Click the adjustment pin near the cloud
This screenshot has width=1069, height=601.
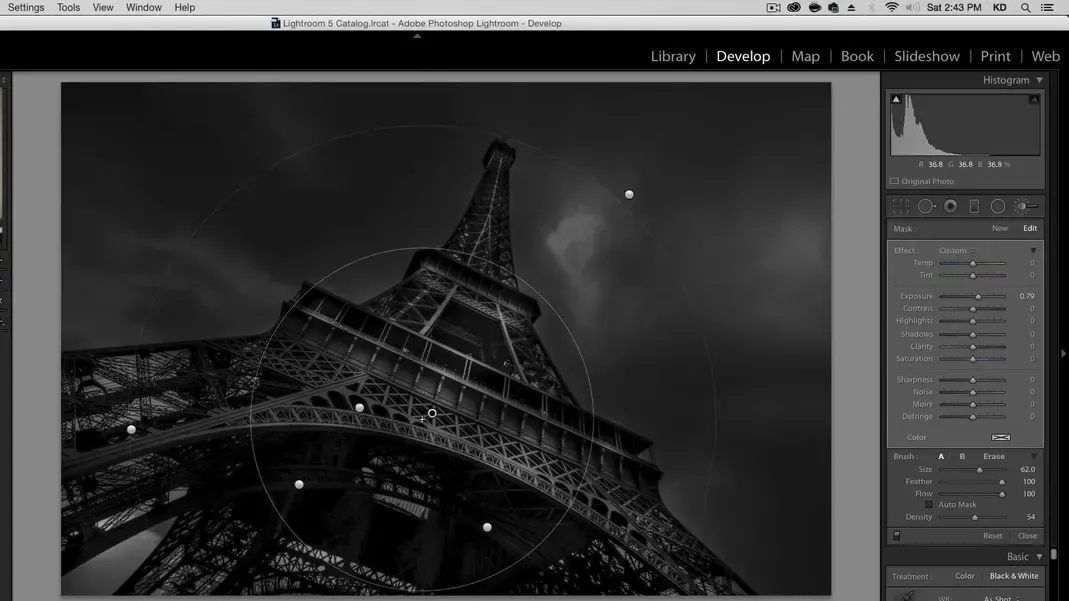[x=629, y=195]
